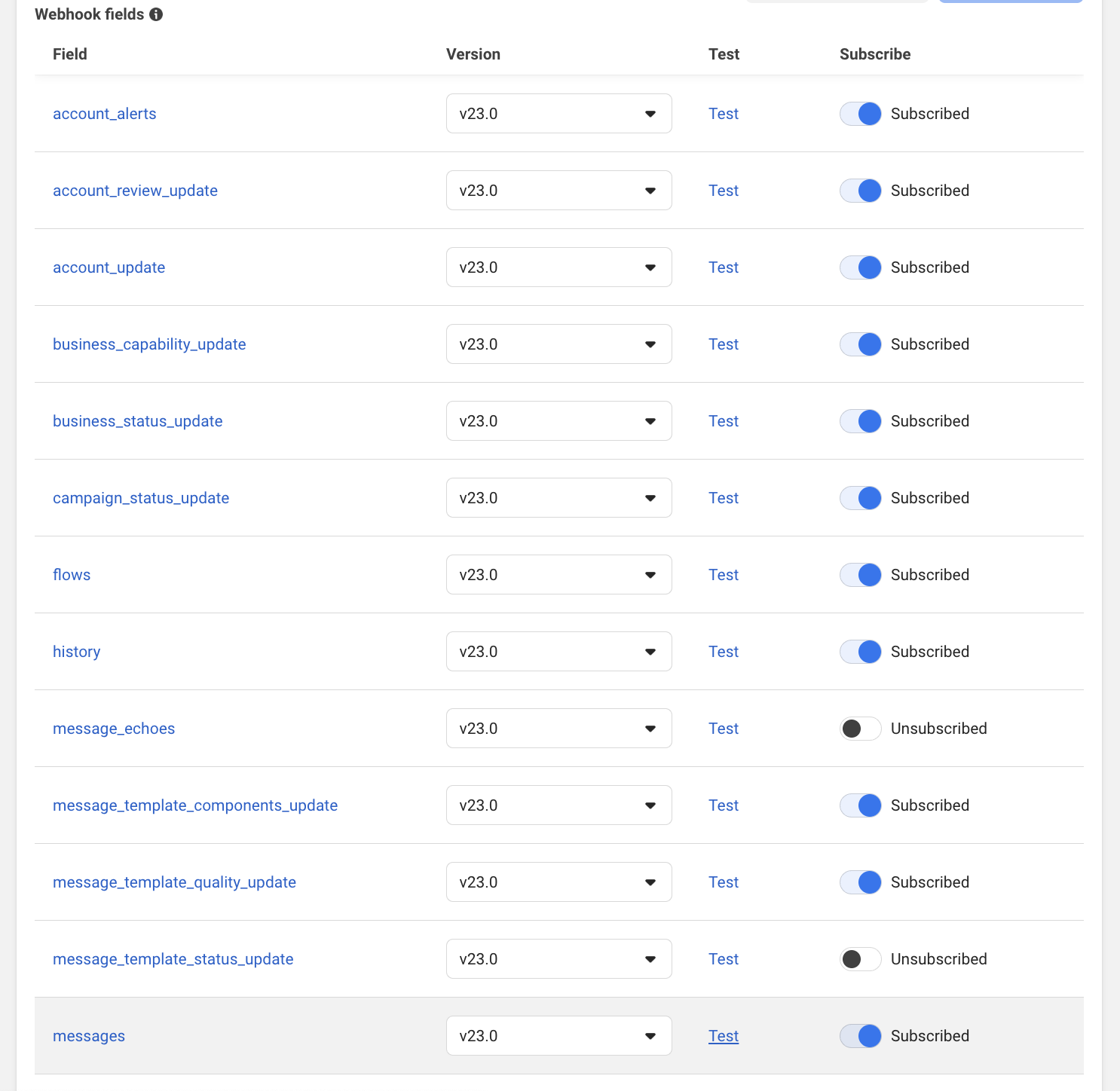Click Test for message_template_quality_update
Screen dimensions: 1120x1091
[724, 882]
